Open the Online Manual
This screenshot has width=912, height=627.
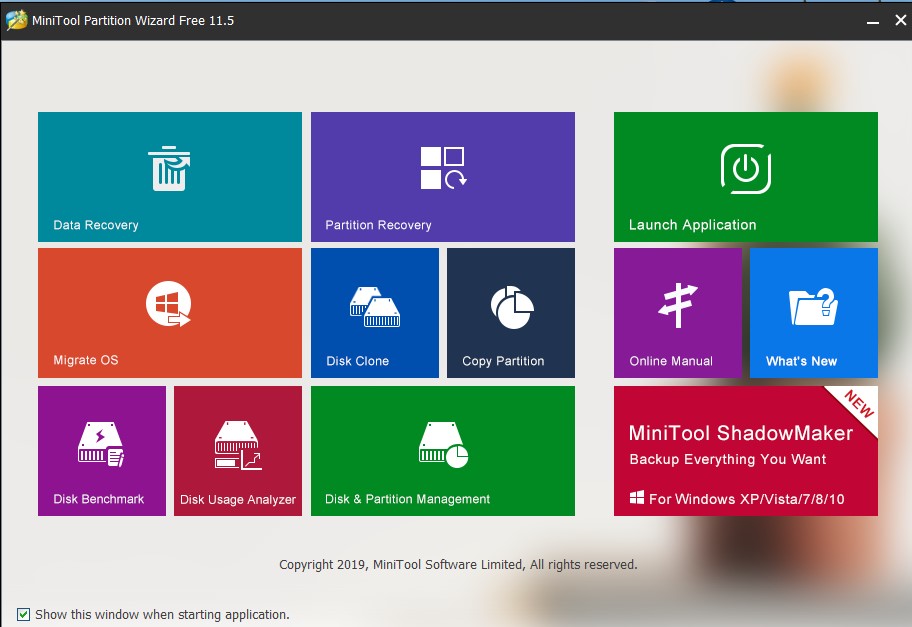coord(677,312)
